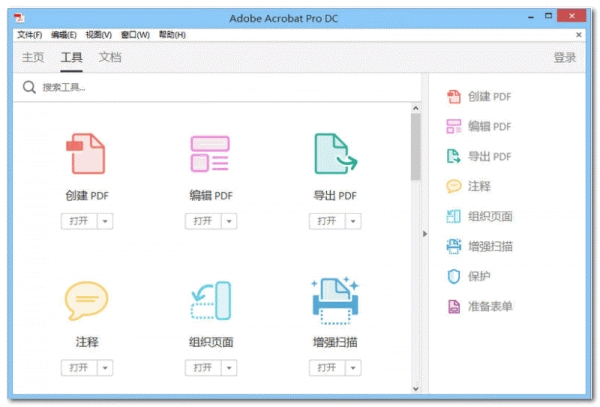Choose 增强扫描 in the right sidebar

490,246
